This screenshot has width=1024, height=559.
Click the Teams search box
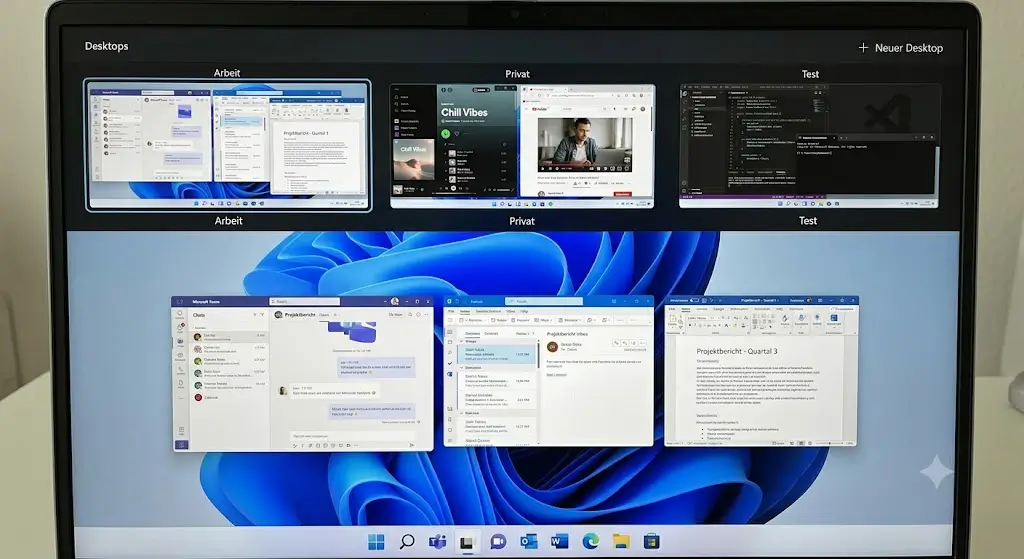304,302
